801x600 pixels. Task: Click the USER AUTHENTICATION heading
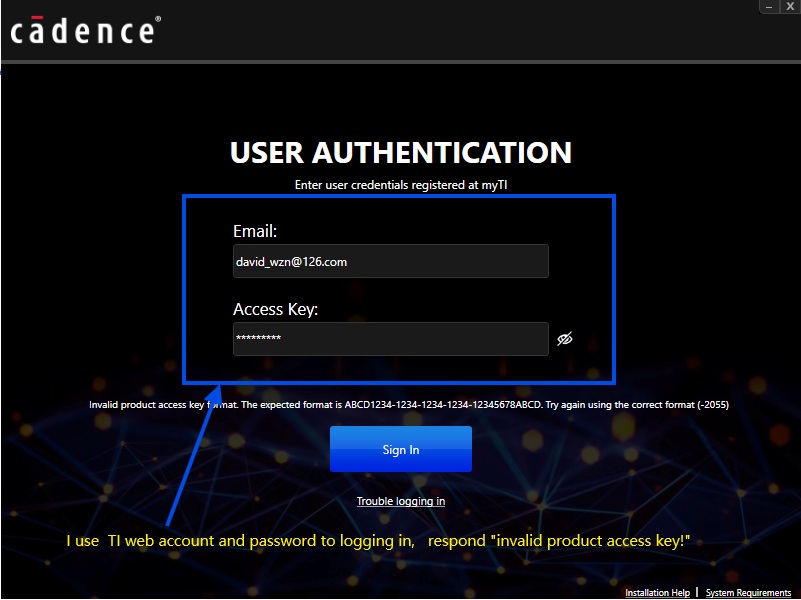tap(401, 153)
